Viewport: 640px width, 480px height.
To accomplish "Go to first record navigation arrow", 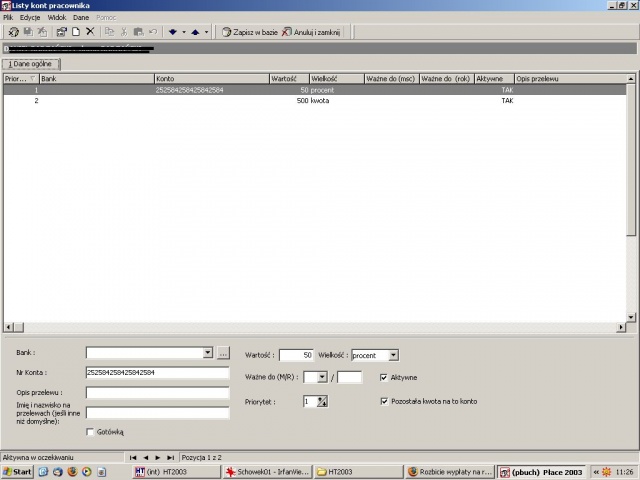I will [133, 458].
